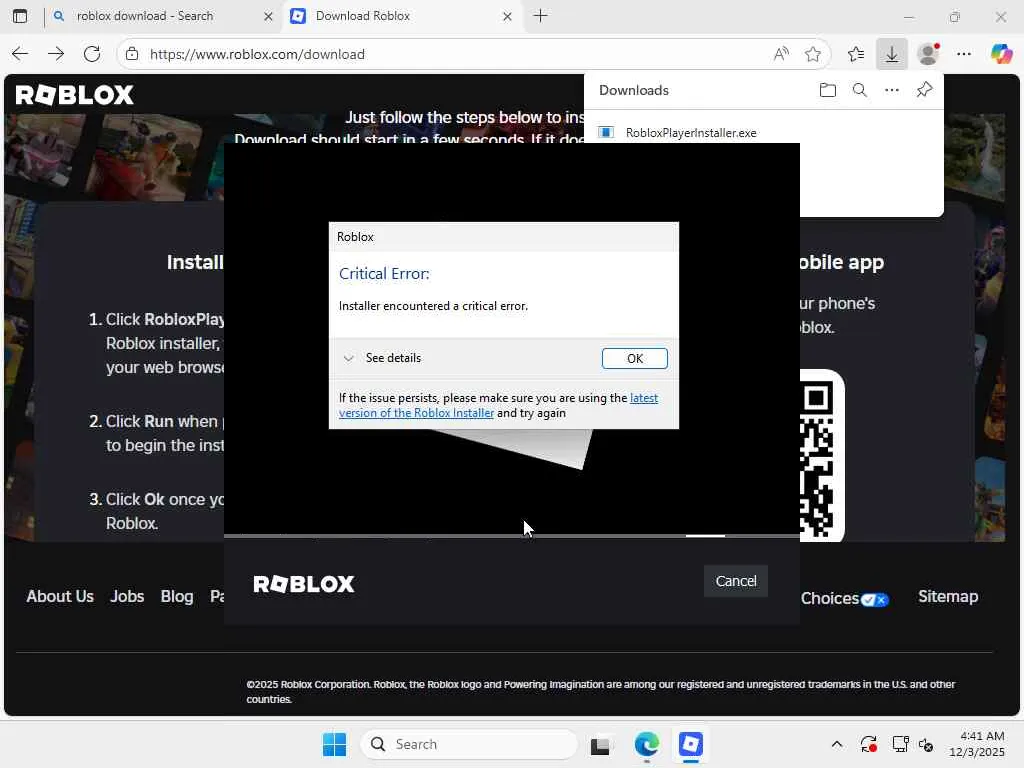Open the Favorites list icon
The image size is (1024, 768).
coord(856,54)
